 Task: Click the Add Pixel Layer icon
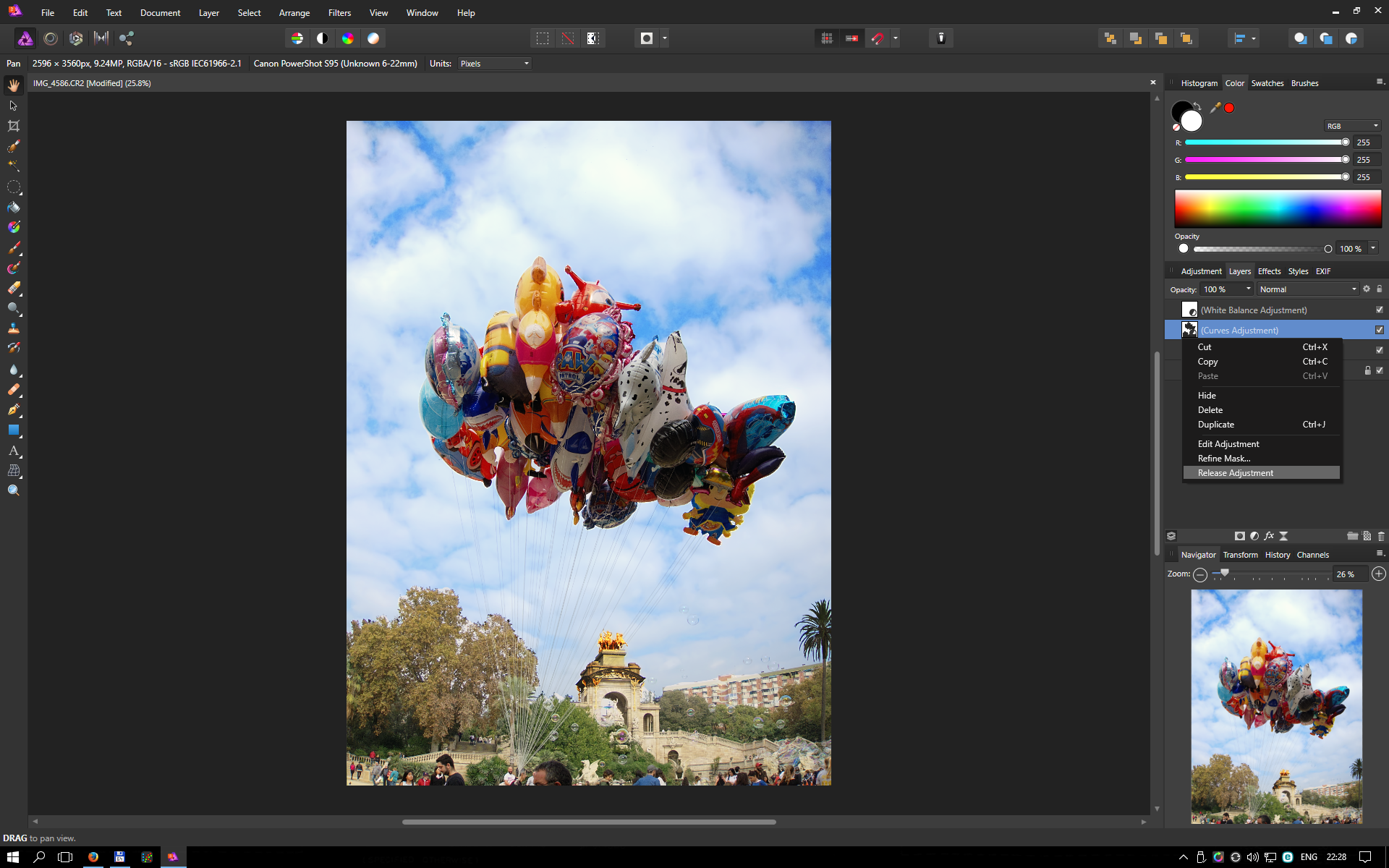pyautogui.click(x=1367, y=536)
